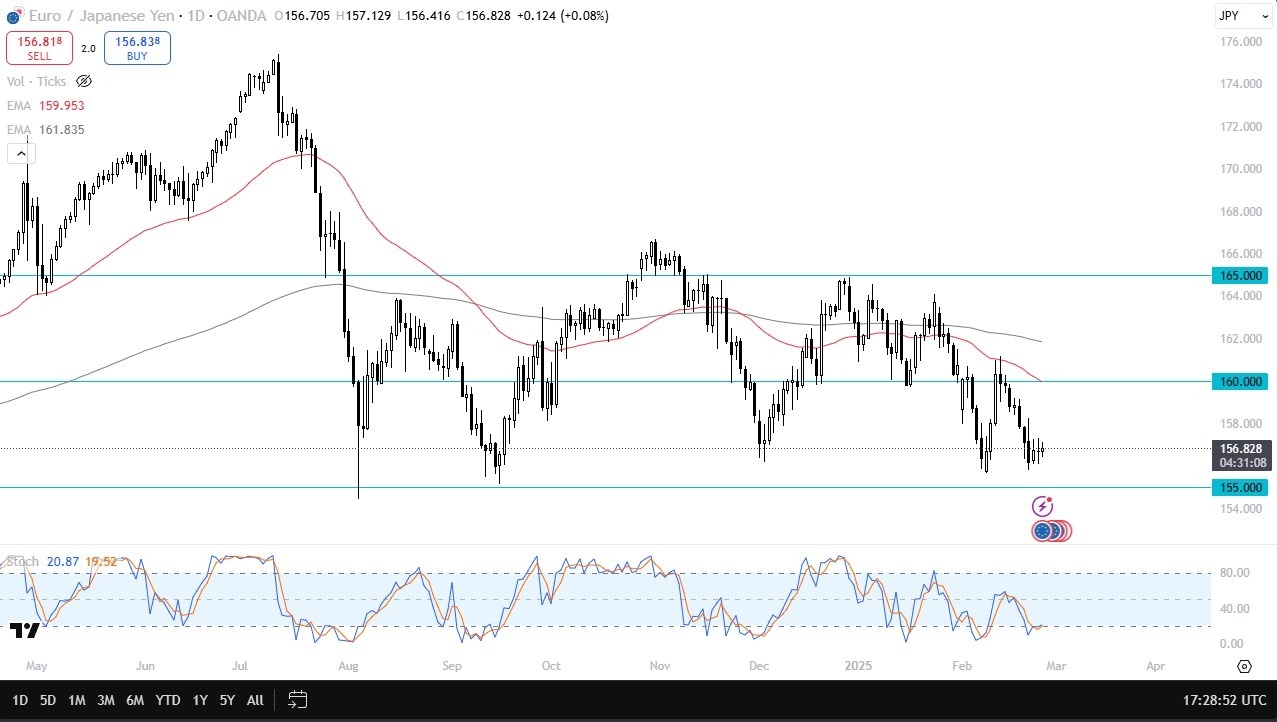This screenshot has width=1277, height=722.
Task: Show All date range
Action: pyautogui.click(x=255, y=700)
